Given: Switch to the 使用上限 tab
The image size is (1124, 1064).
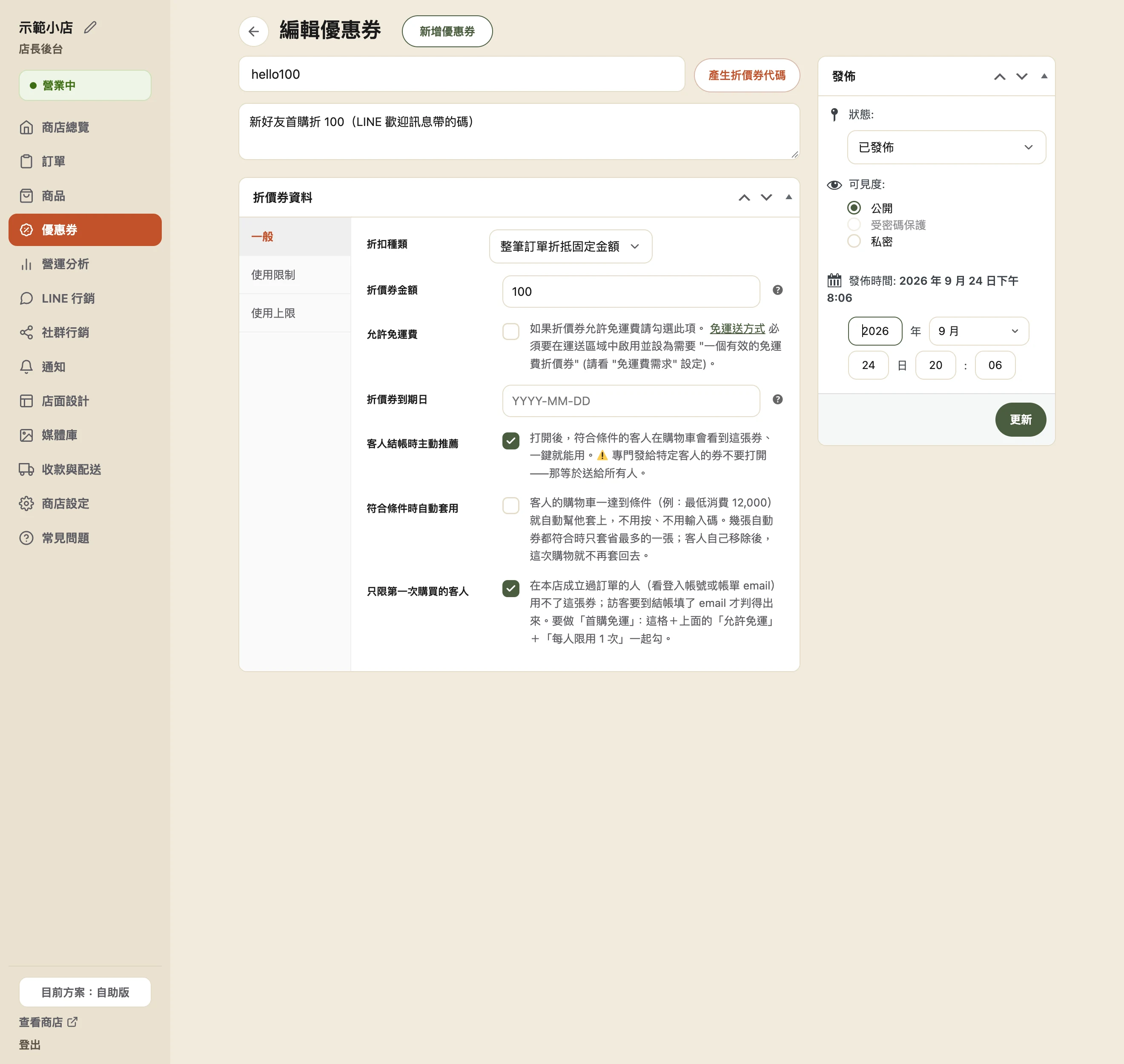Looking at the screenshot, I should tap(295, 313).
